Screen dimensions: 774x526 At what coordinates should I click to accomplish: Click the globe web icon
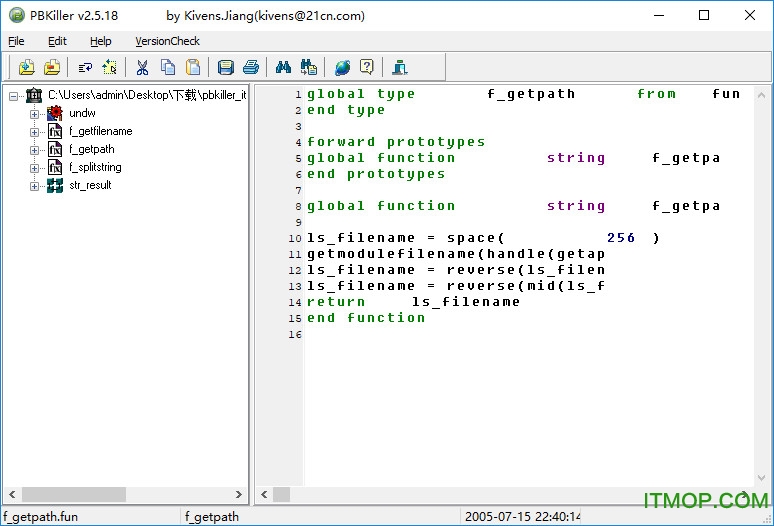(x=342, y=67)
